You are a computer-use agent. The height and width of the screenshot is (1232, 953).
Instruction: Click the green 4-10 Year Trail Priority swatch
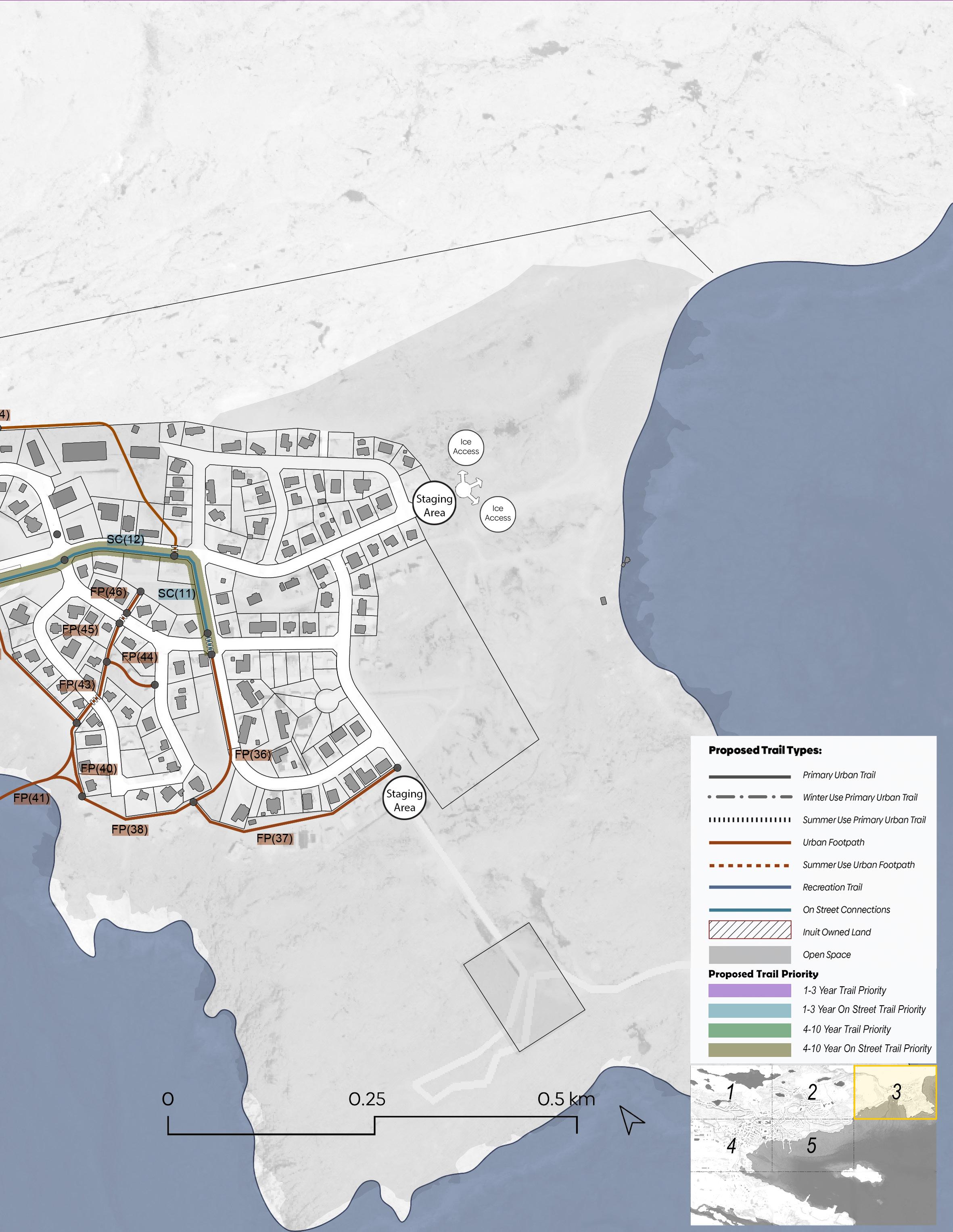(749, 1030)
